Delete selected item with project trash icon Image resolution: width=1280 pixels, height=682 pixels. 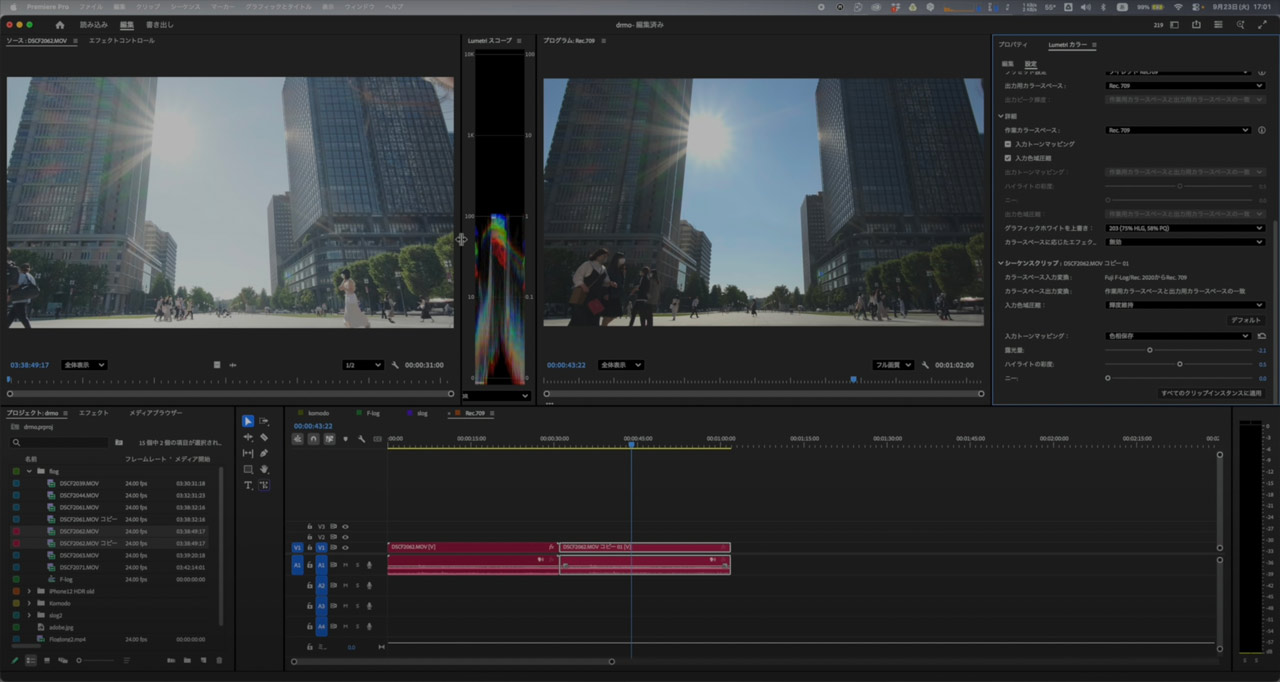pos(219,660)
